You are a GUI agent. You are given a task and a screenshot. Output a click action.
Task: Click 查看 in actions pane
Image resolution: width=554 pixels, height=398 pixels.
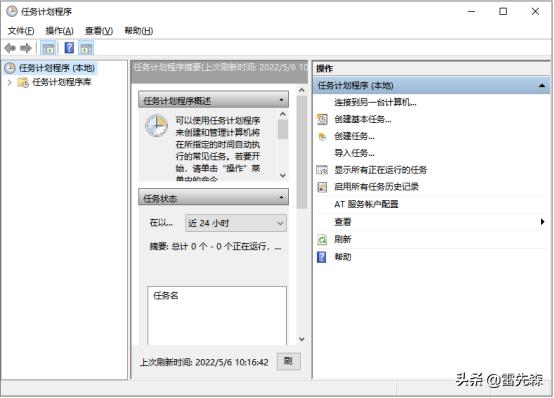pos(342,222)
